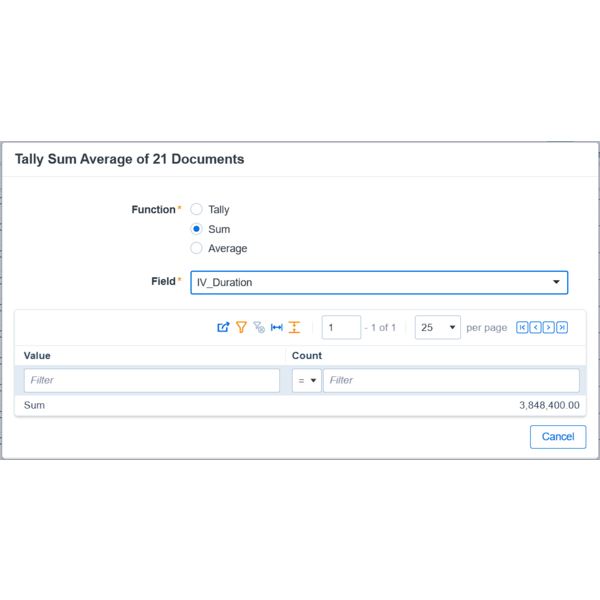The height and width of the screenshot is (600, 600).
Task: Open the Count filter operator dropdown
Action: click(306, 381)
